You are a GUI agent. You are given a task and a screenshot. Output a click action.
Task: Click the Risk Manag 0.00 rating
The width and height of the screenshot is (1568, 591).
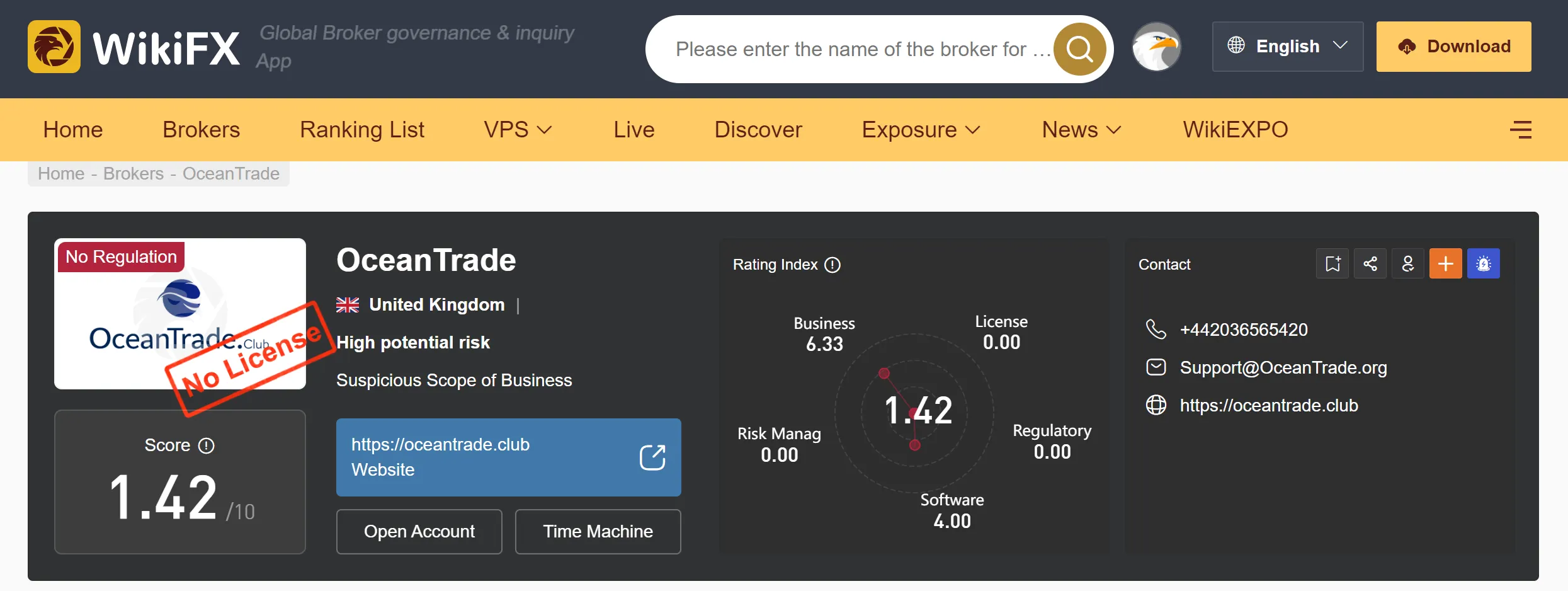(780, 444)
